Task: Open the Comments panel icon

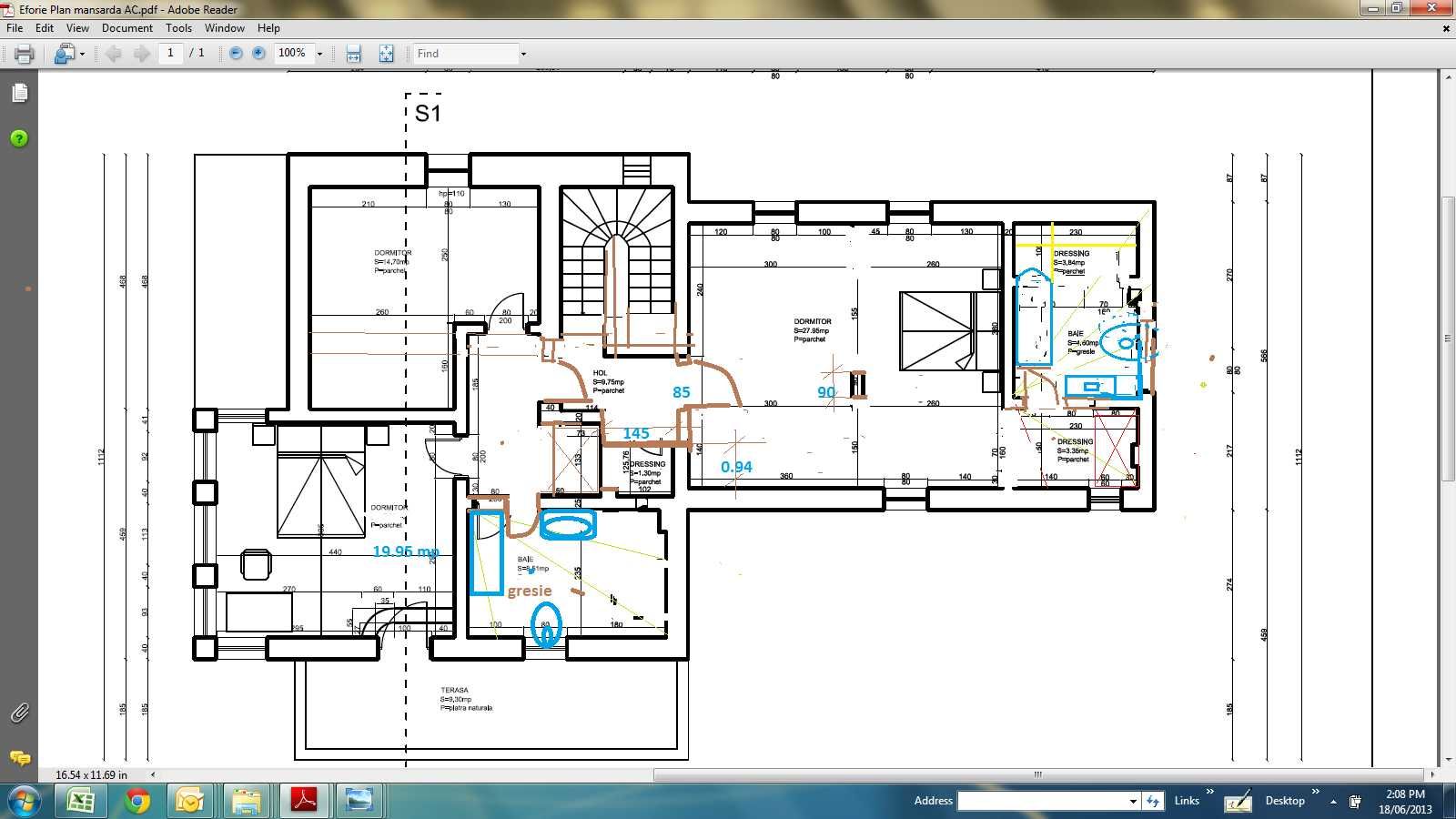Action: point(19,757)
